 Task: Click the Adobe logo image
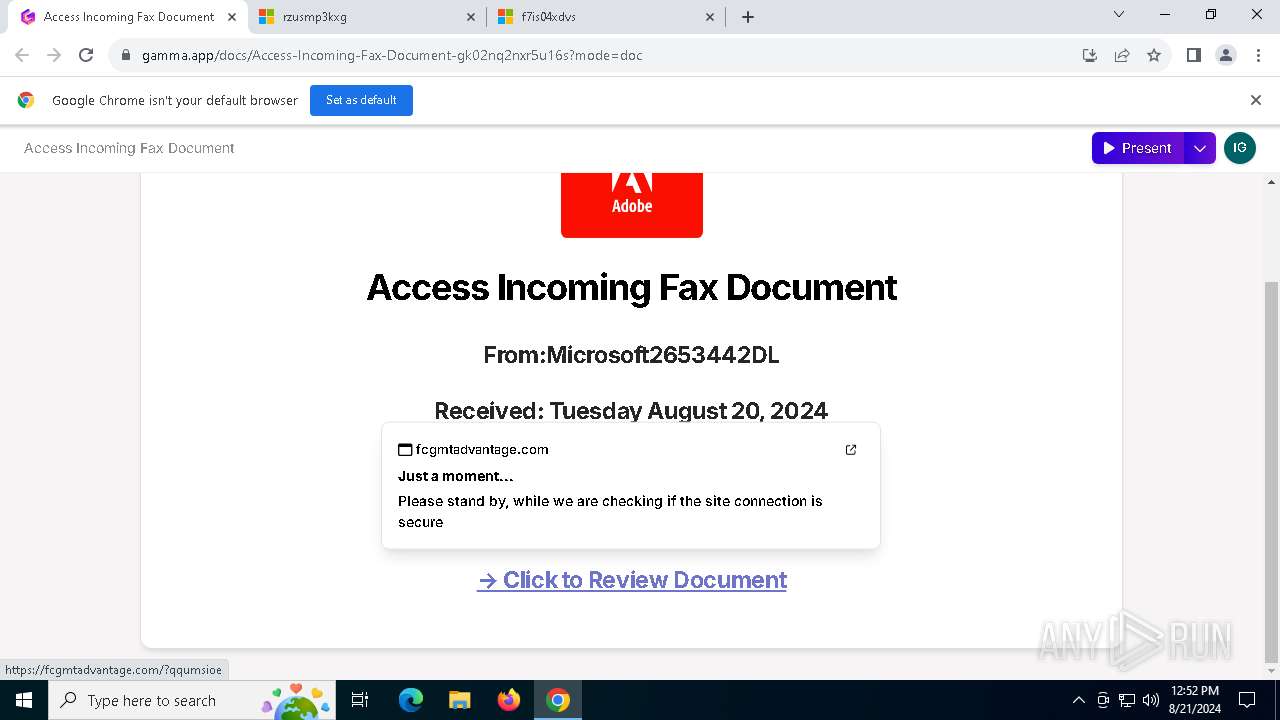point(632,205)
